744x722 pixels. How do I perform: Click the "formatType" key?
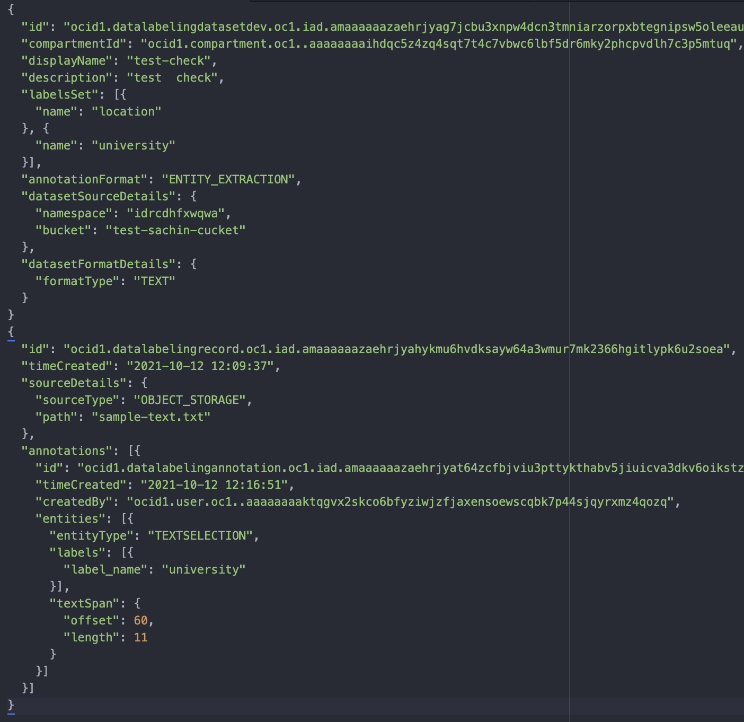pyautogui.click(x=77, y=281)
